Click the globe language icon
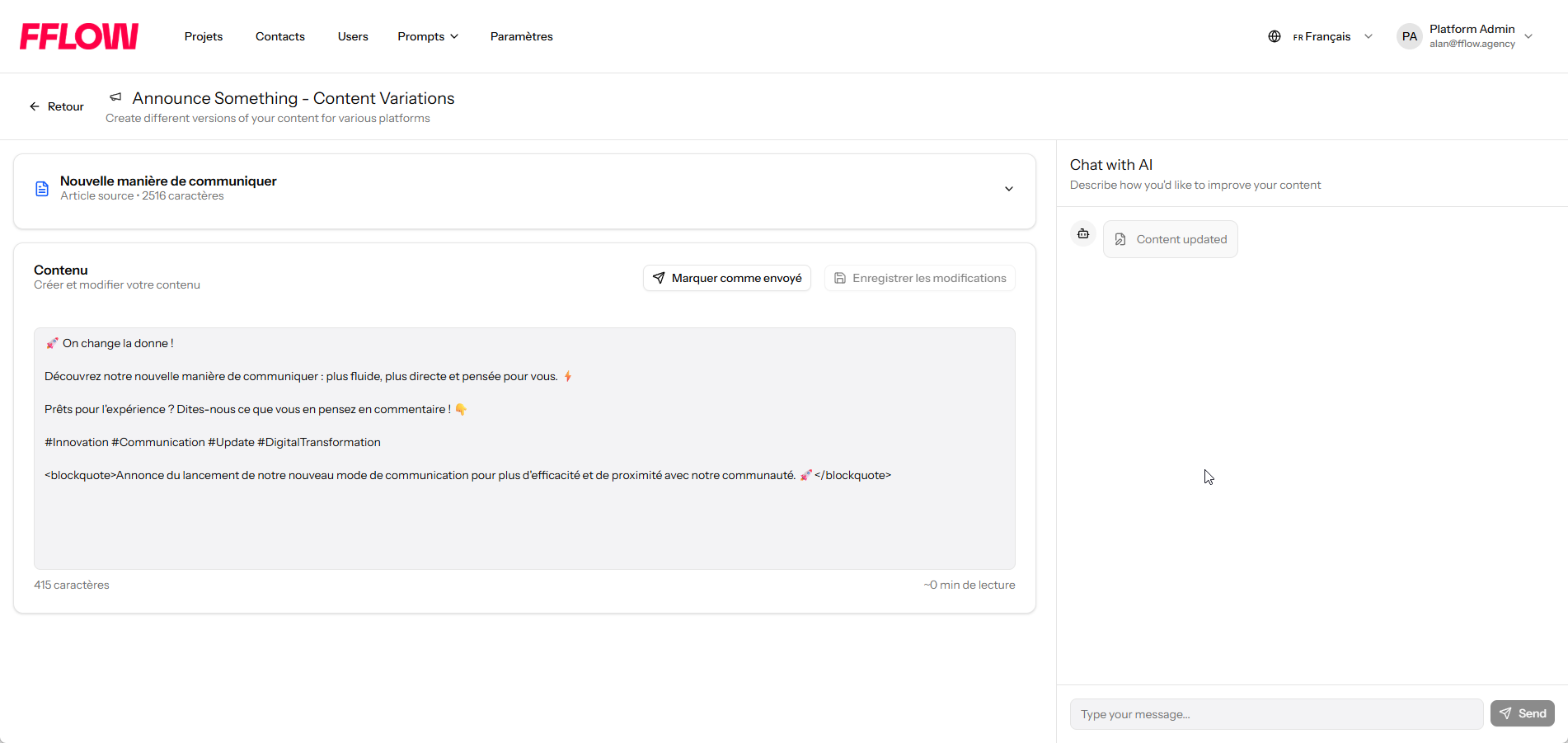 coord(1275,36)
